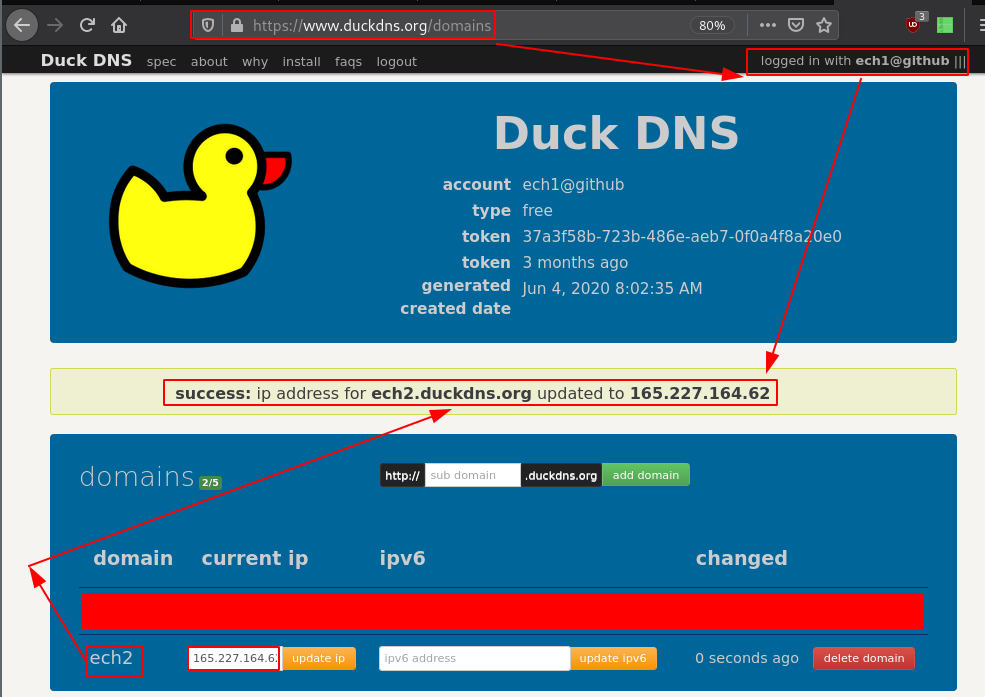Click the 'ipv6' column header
985x697 pixels.
403,558
